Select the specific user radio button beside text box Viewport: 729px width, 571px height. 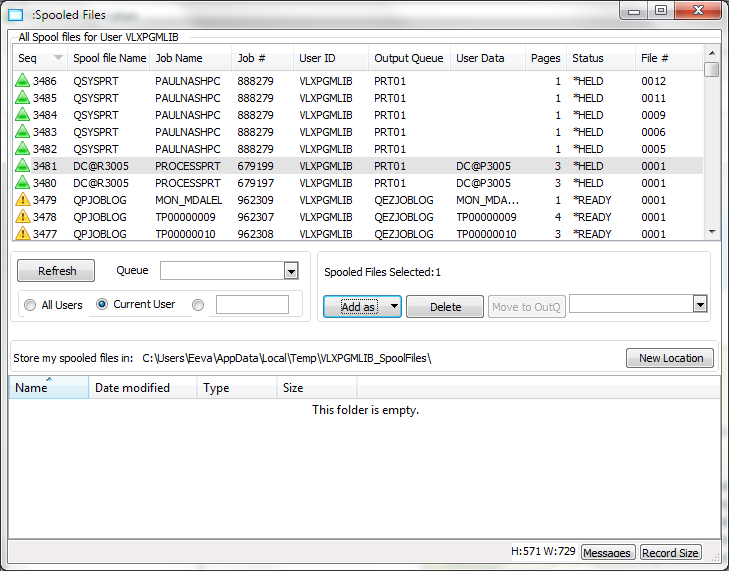[x=198, y=305]
